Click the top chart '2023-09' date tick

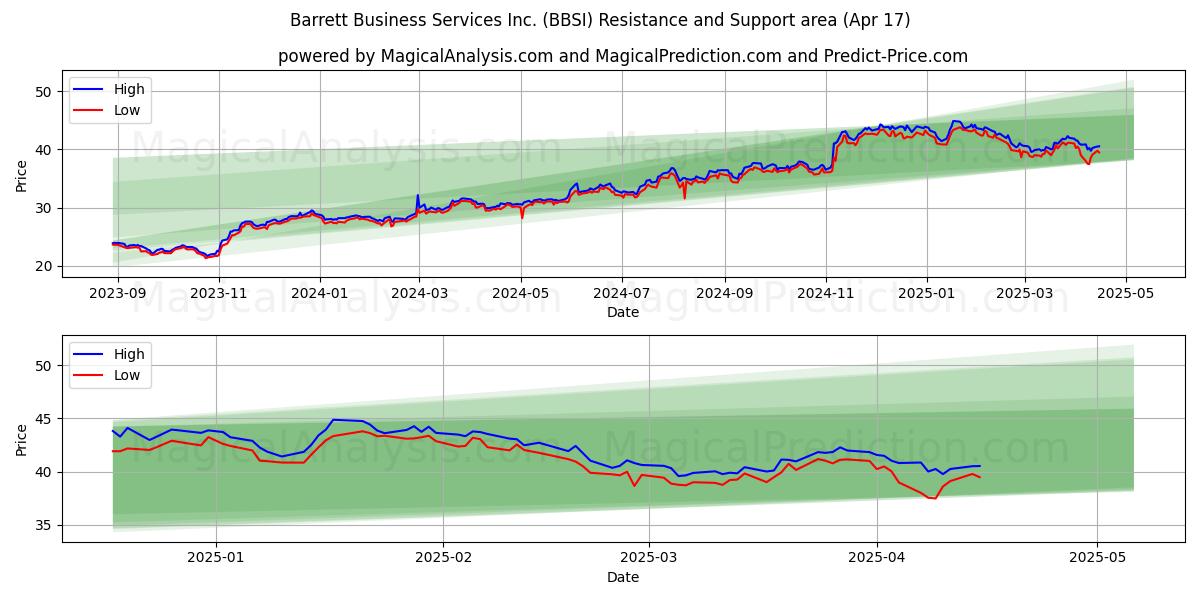(x=118, y=294)
